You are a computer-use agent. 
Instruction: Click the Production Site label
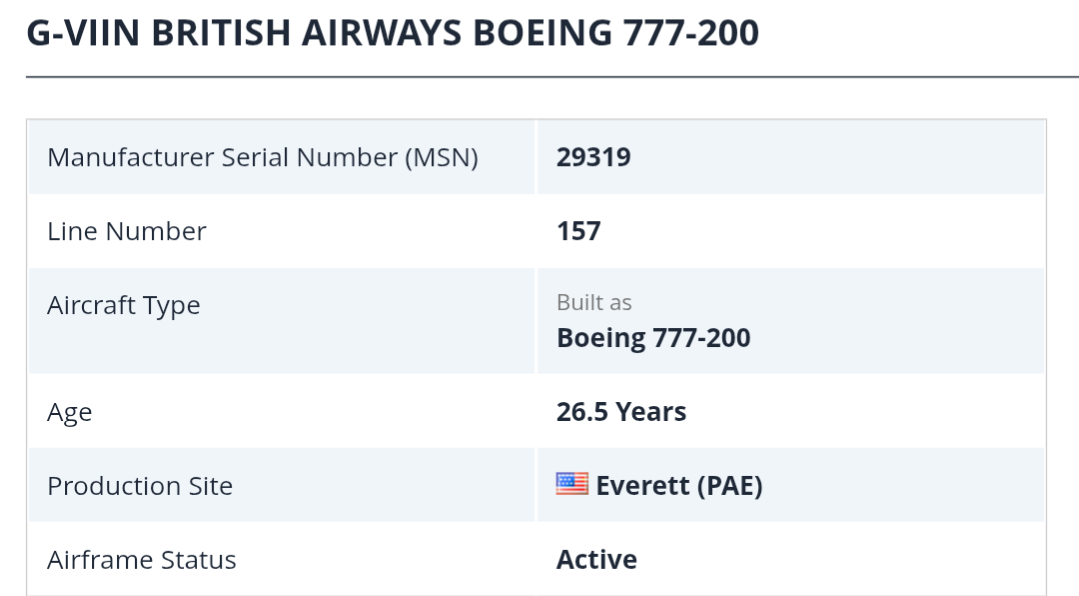pyautogui.click(x=140, y=486)
